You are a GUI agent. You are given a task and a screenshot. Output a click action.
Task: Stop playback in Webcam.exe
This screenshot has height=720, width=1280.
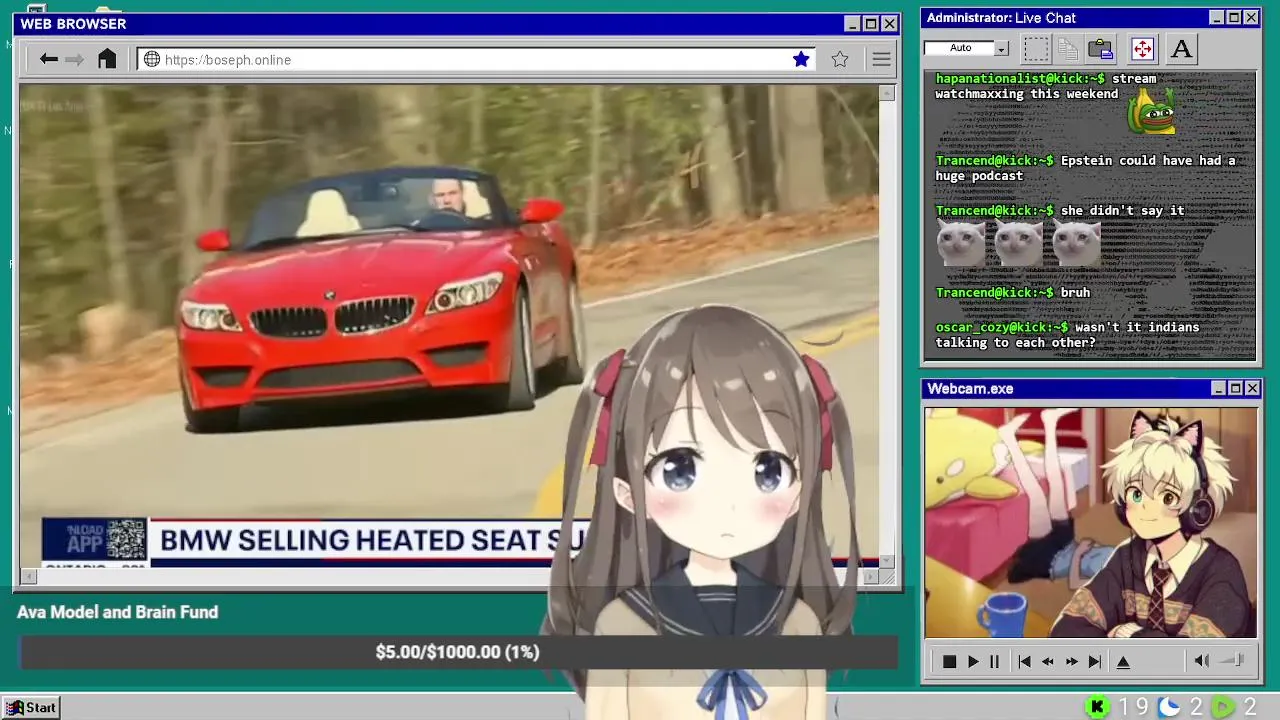coord(949,661)
